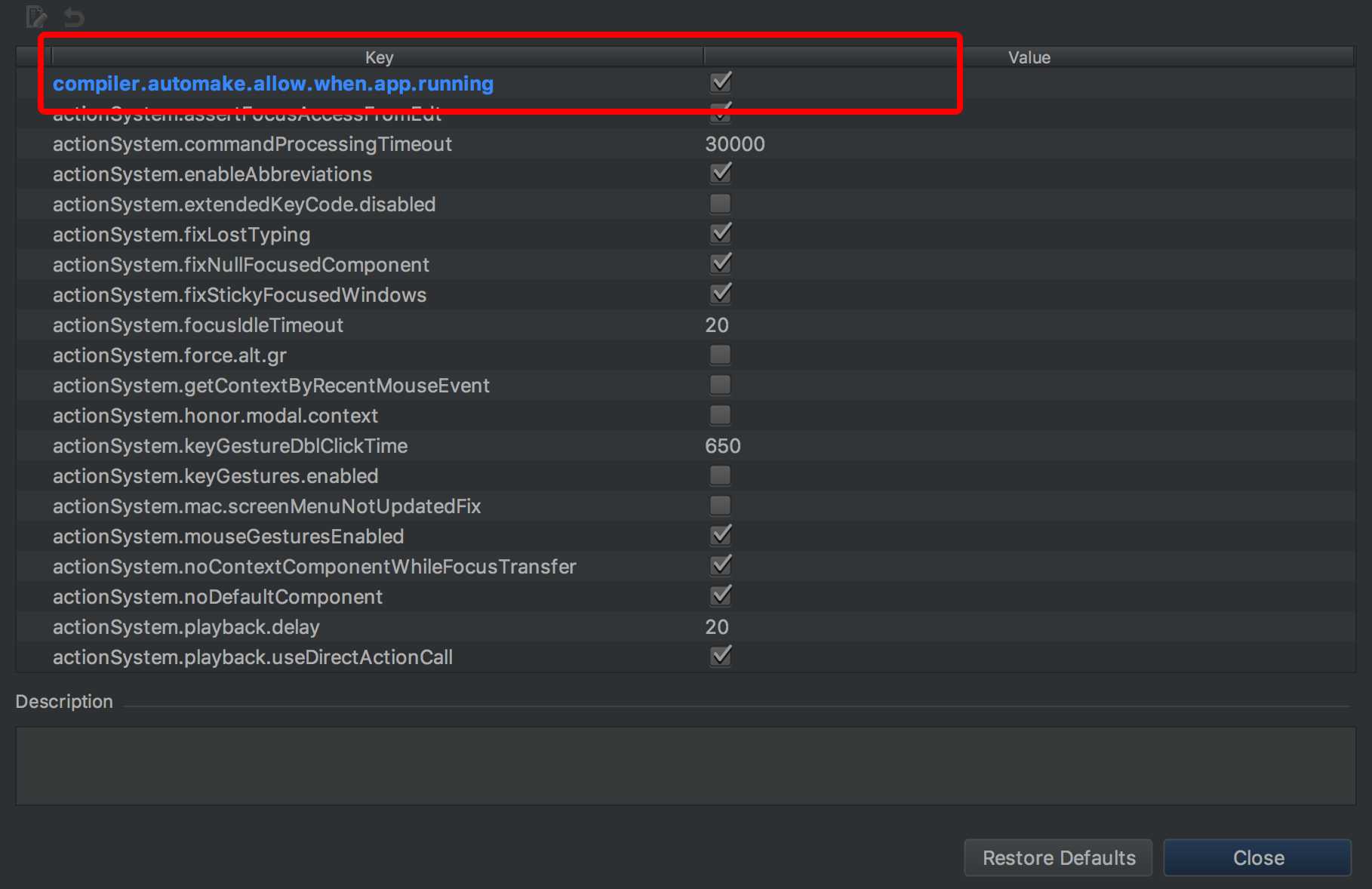Select actionSystem.noDefaultComponent key name
Viewport: 1372px width, 889px height.
click(x=217, y=597)
